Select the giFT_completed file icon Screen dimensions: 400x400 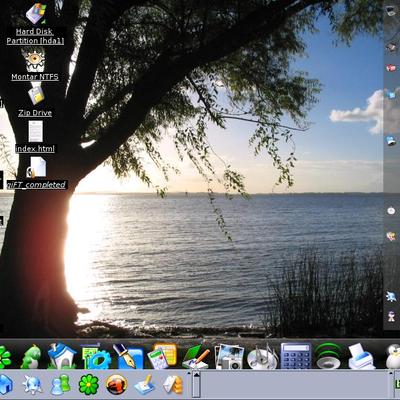37,167
